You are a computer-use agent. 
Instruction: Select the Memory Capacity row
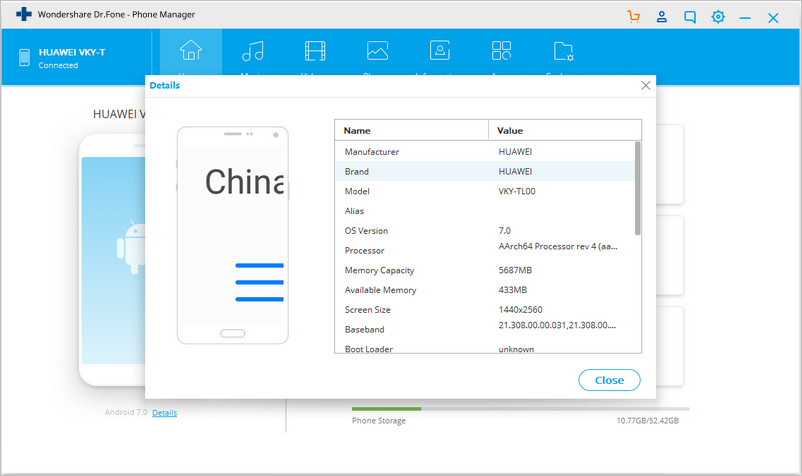(x=485, y=270)
